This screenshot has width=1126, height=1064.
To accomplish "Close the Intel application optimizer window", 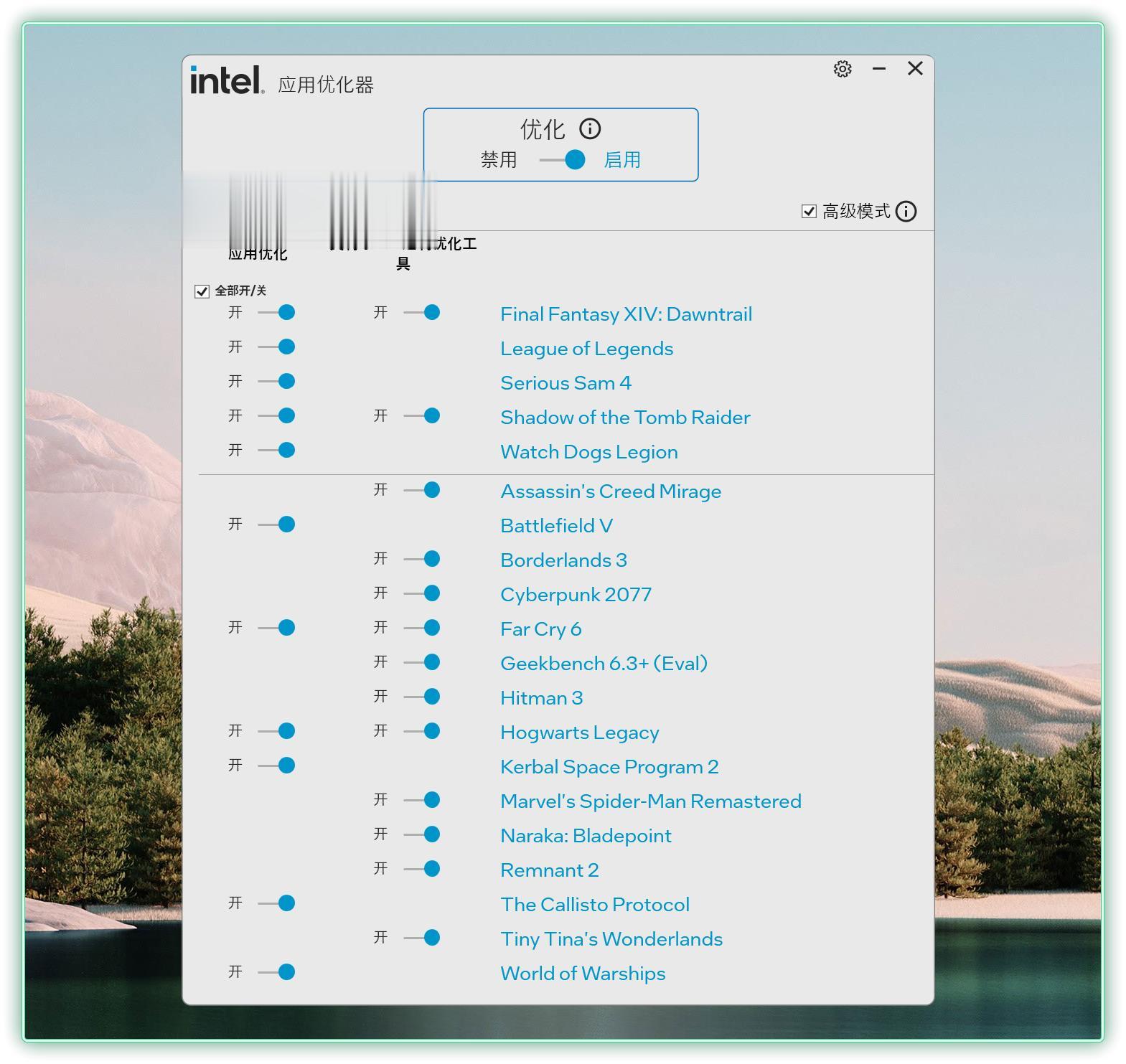I will click(x=915, y=68).
